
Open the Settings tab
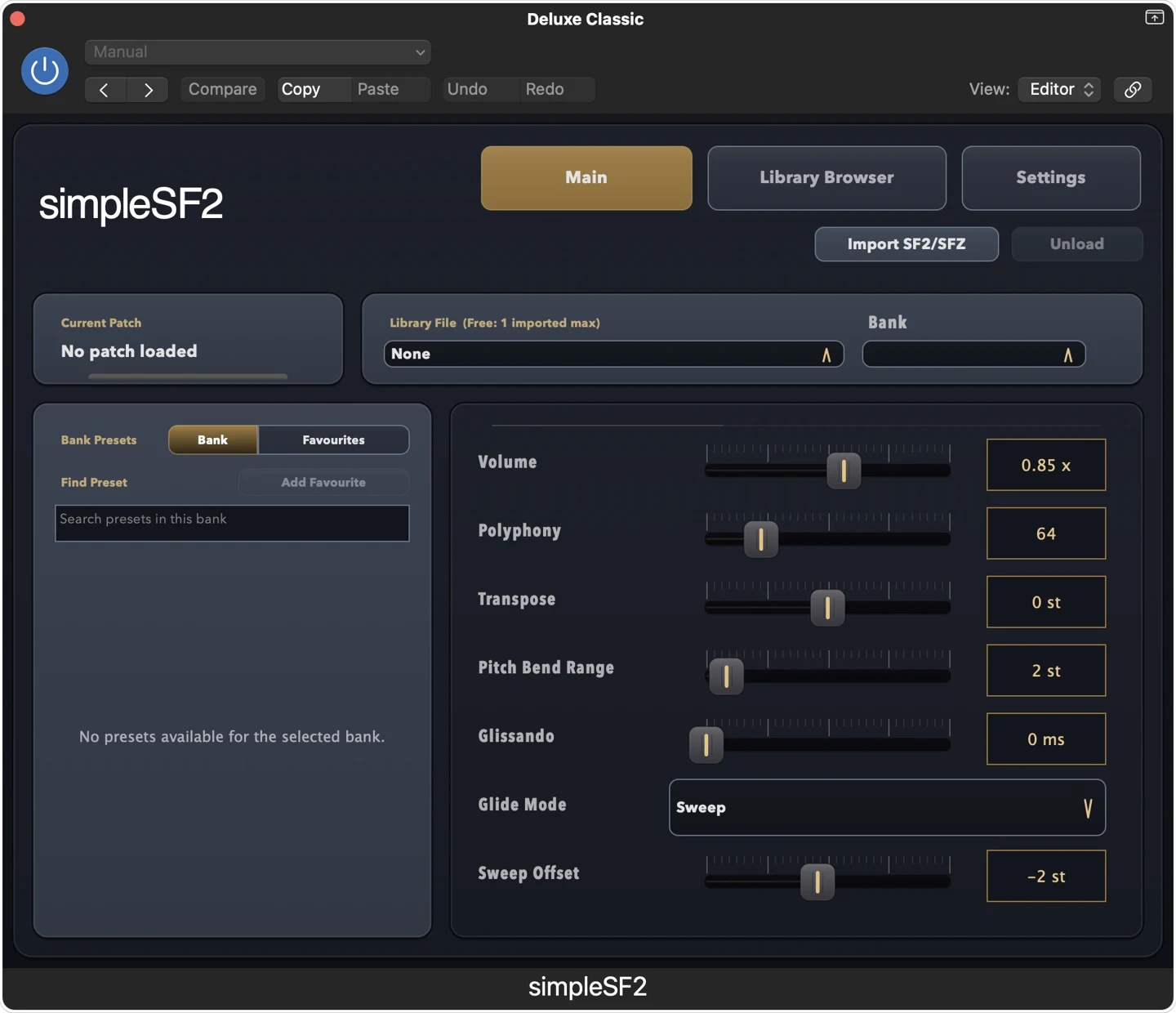tap(1051, 178)
